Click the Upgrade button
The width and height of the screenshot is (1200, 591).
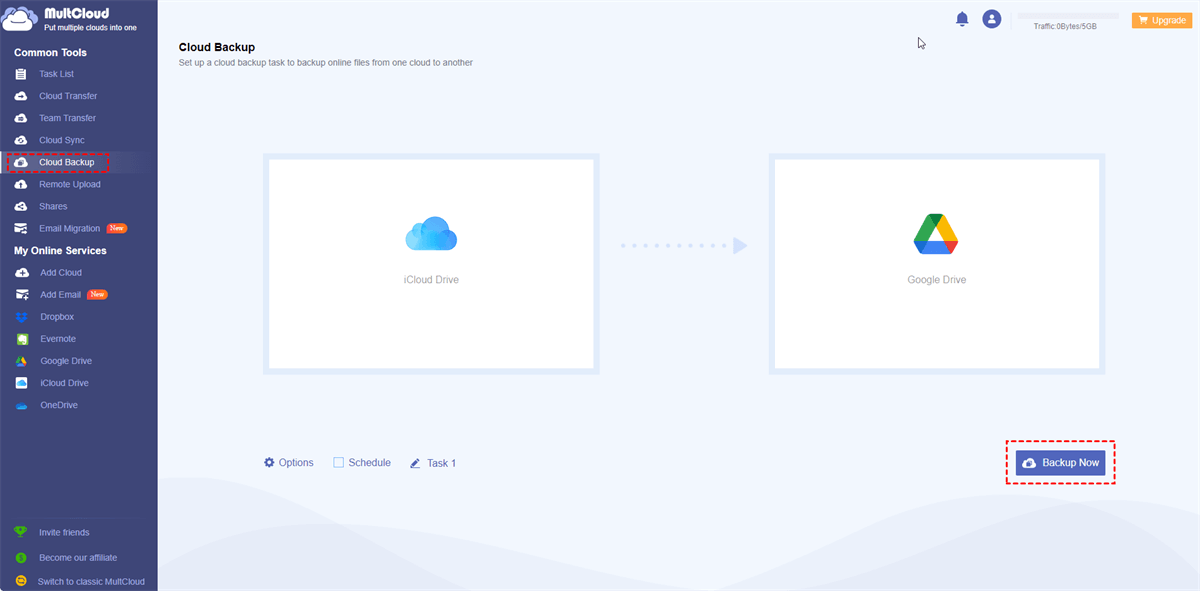click(1161, 20)
